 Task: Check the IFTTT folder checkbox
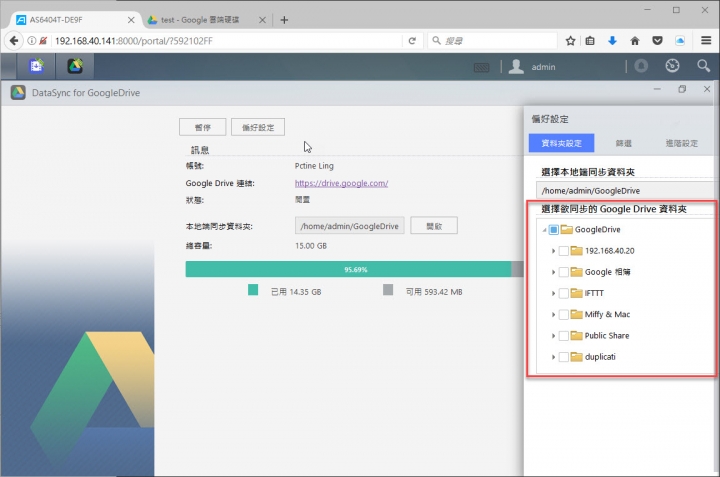563,293
